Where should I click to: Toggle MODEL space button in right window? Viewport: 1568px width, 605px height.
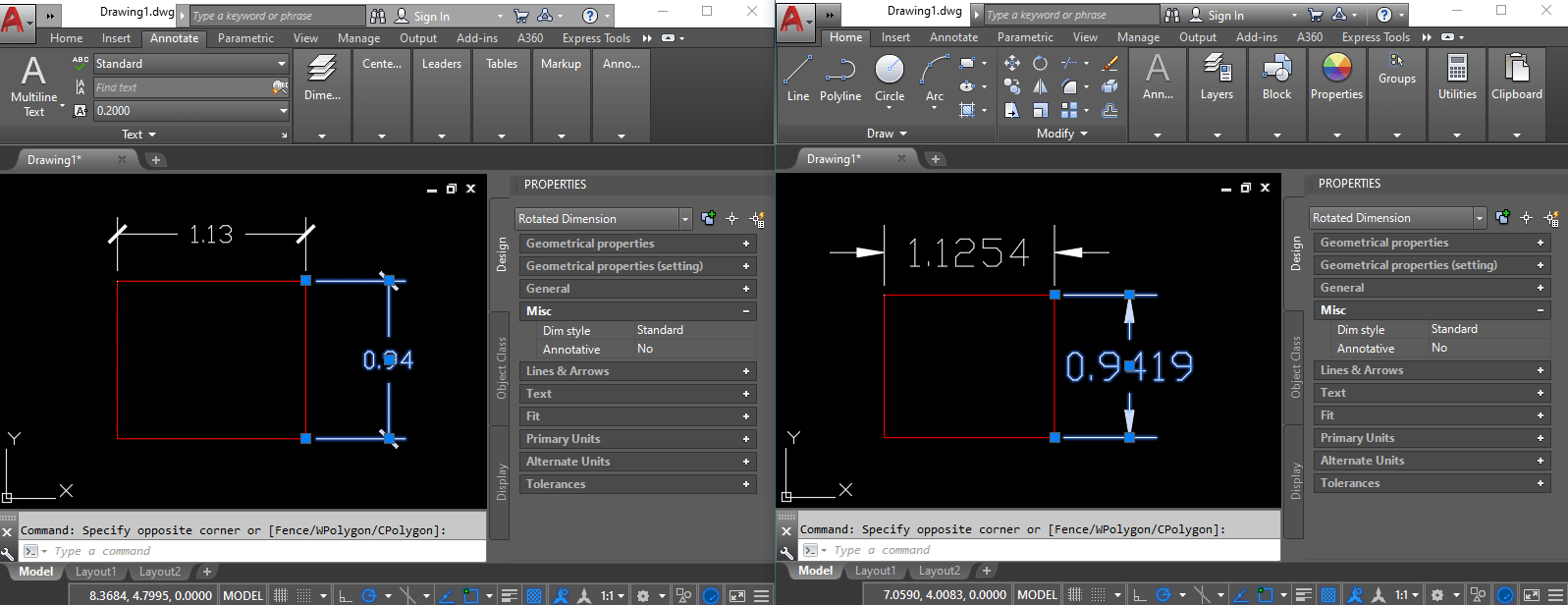click(1037, 594)
